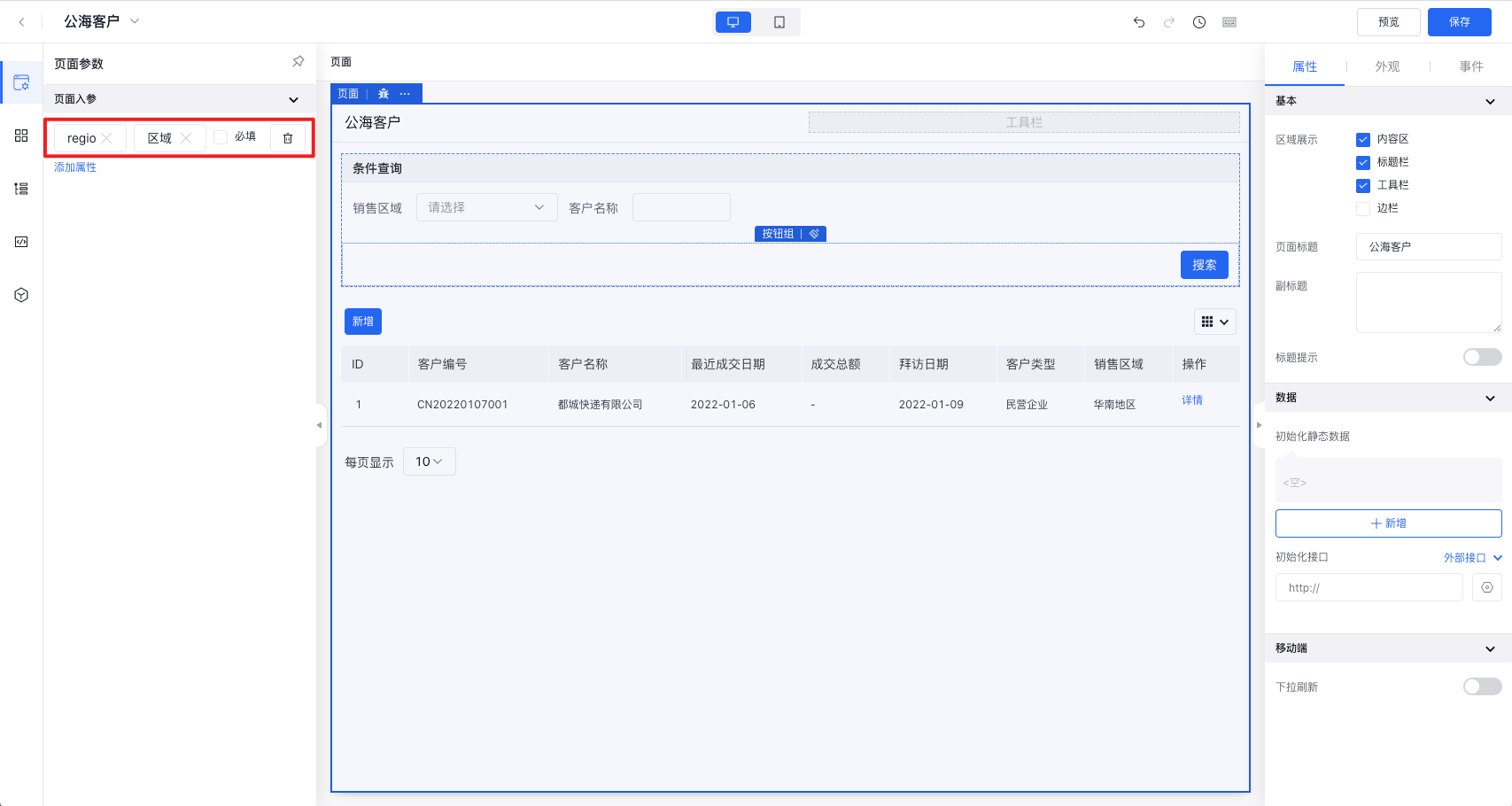This screenshot has height=806, width=1512.
Task: Open the components grid sidebar icon
Action: tap(21, 136)
